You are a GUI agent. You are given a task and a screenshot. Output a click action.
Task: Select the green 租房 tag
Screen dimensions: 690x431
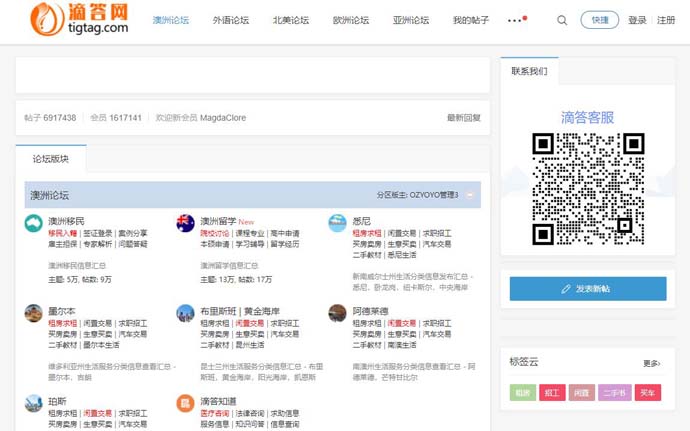point(523,393)
